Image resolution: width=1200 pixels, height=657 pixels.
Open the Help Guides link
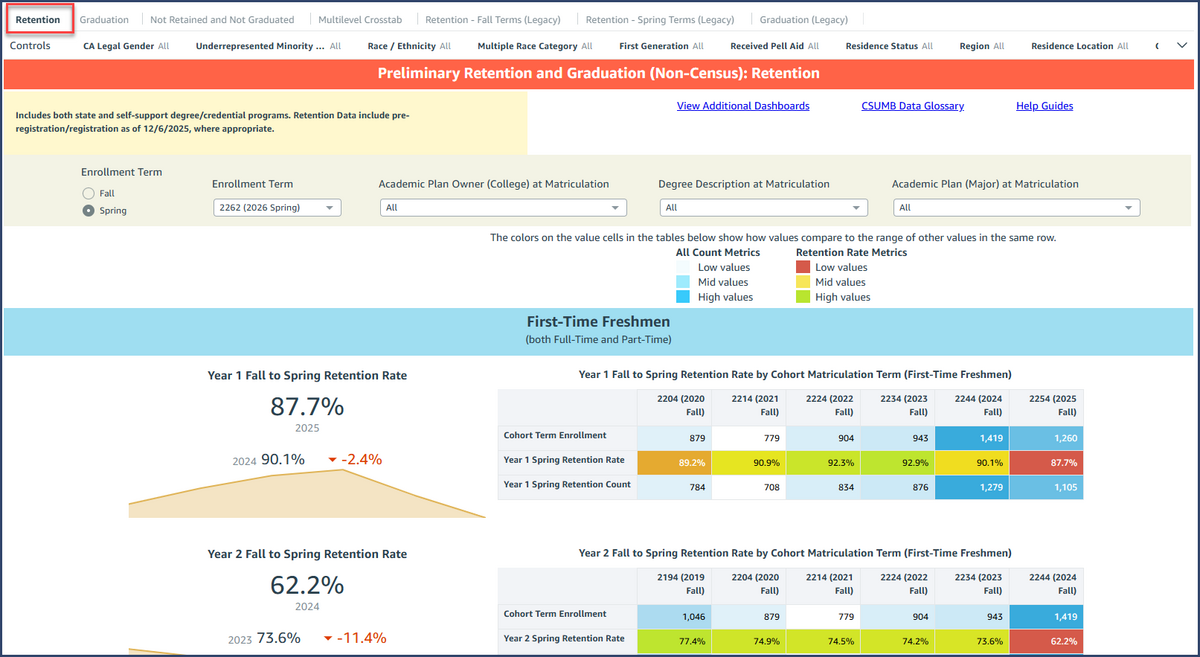tap(1044, 105)
